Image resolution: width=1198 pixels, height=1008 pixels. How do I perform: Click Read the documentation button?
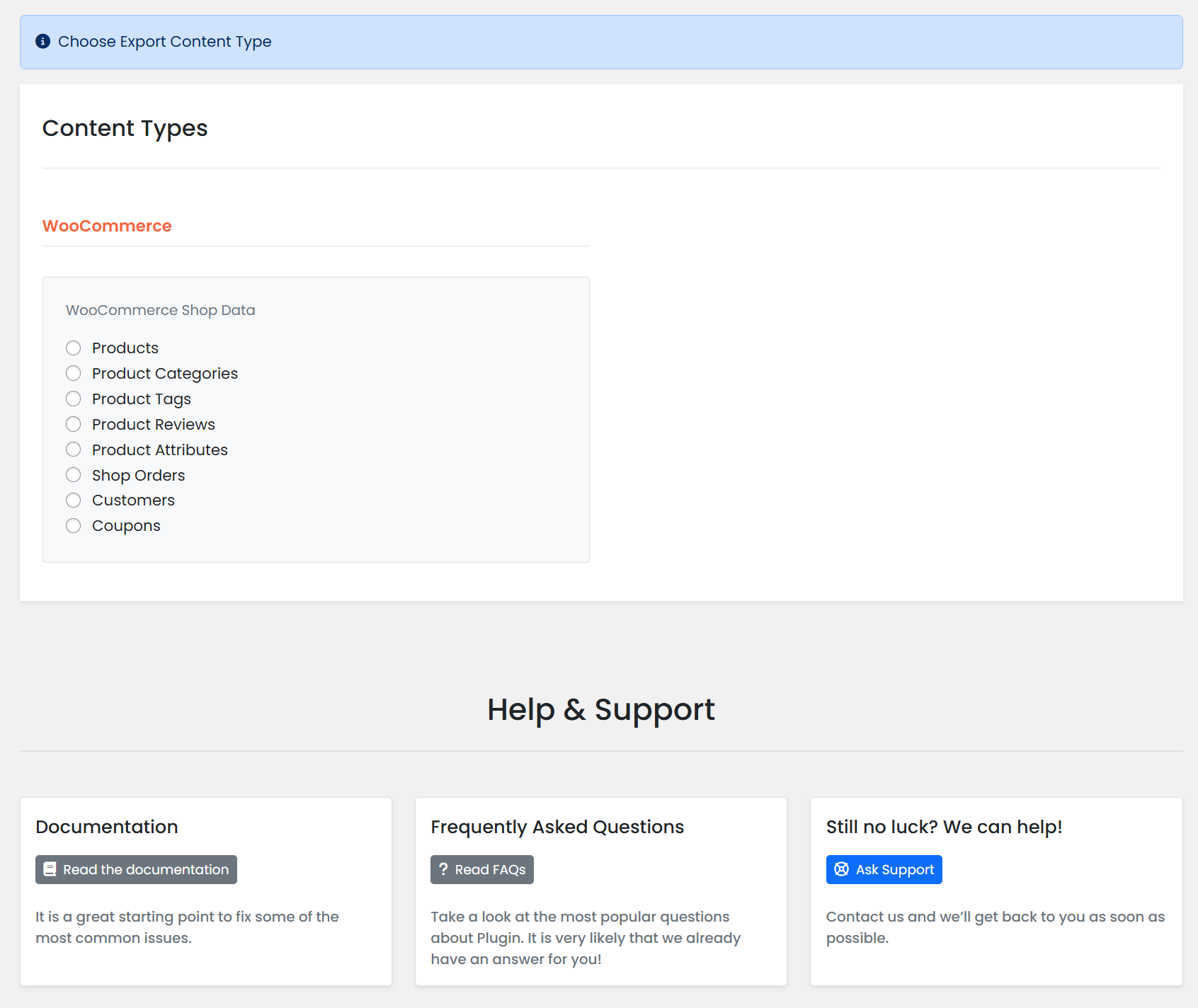(136, 869)
